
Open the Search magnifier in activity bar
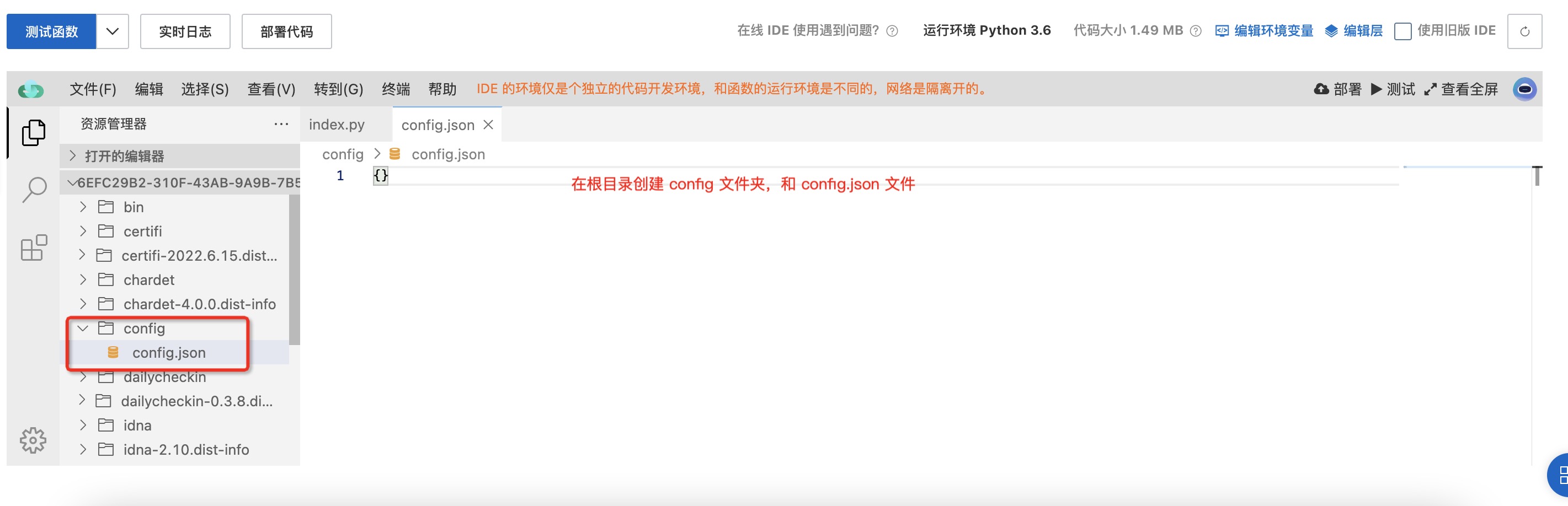34,190
